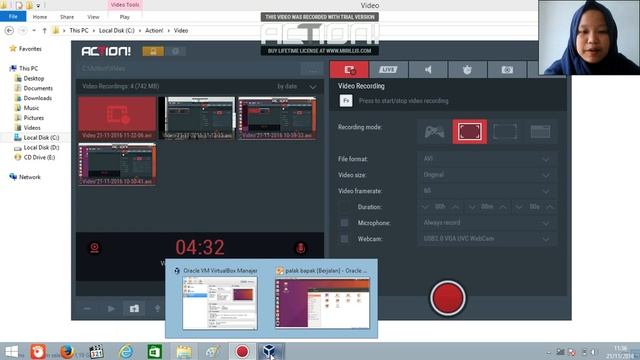The height and width of the screenshot is (360, 640).
Task: Open the Microphone Always record dropdown
Action: point(487,223)
